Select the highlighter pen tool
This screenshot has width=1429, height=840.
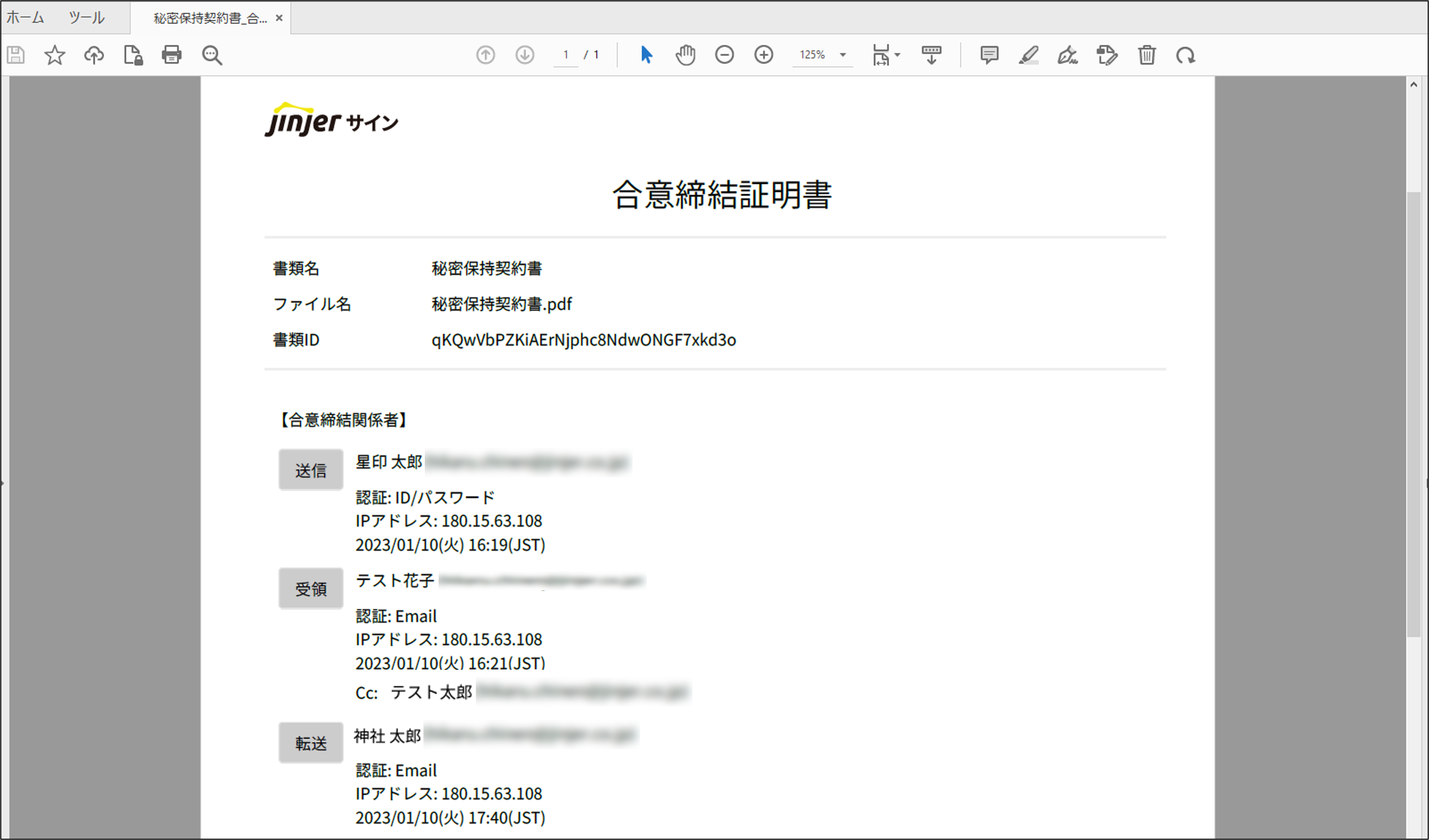coord(1028,55)
